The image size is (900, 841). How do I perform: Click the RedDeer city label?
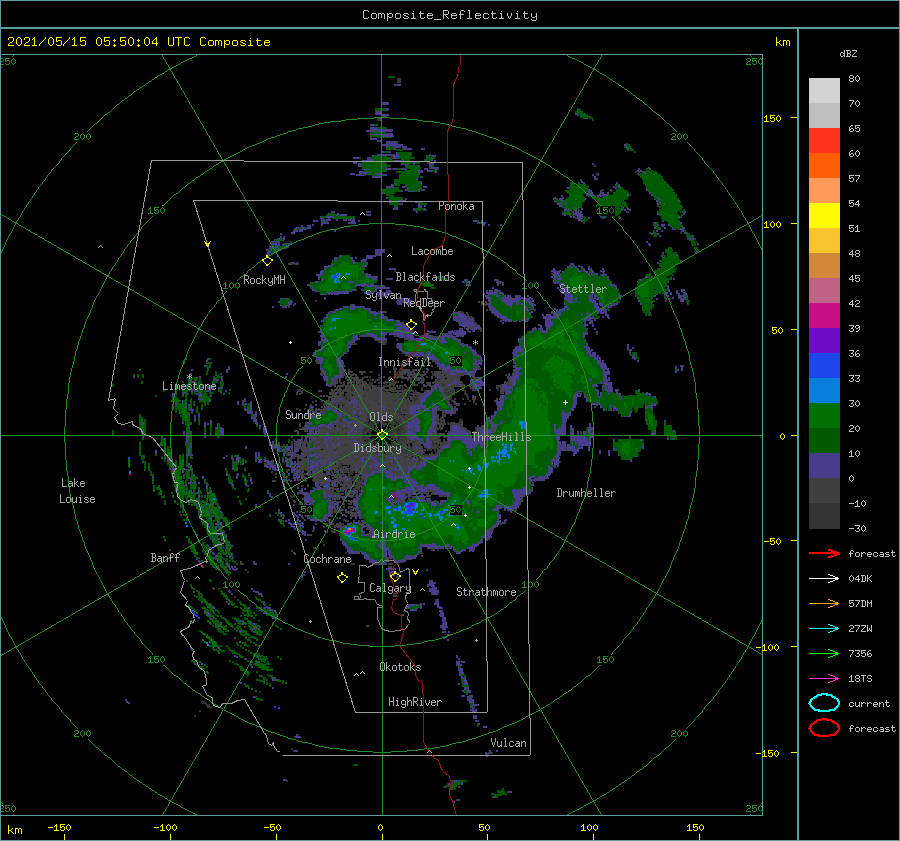[424, 303]
